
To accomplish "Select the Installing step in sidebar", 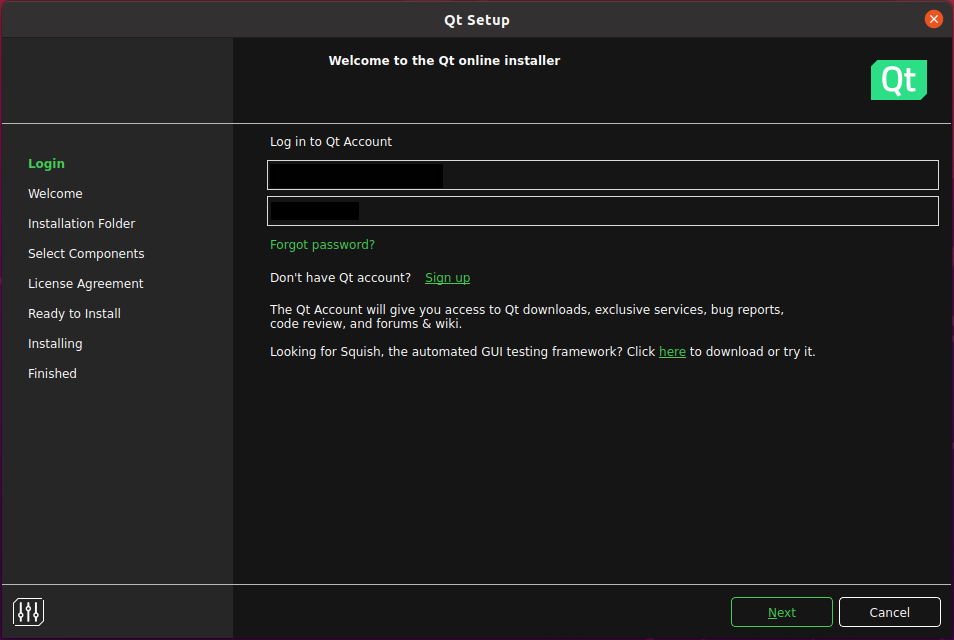I will (x=55, y=344).
